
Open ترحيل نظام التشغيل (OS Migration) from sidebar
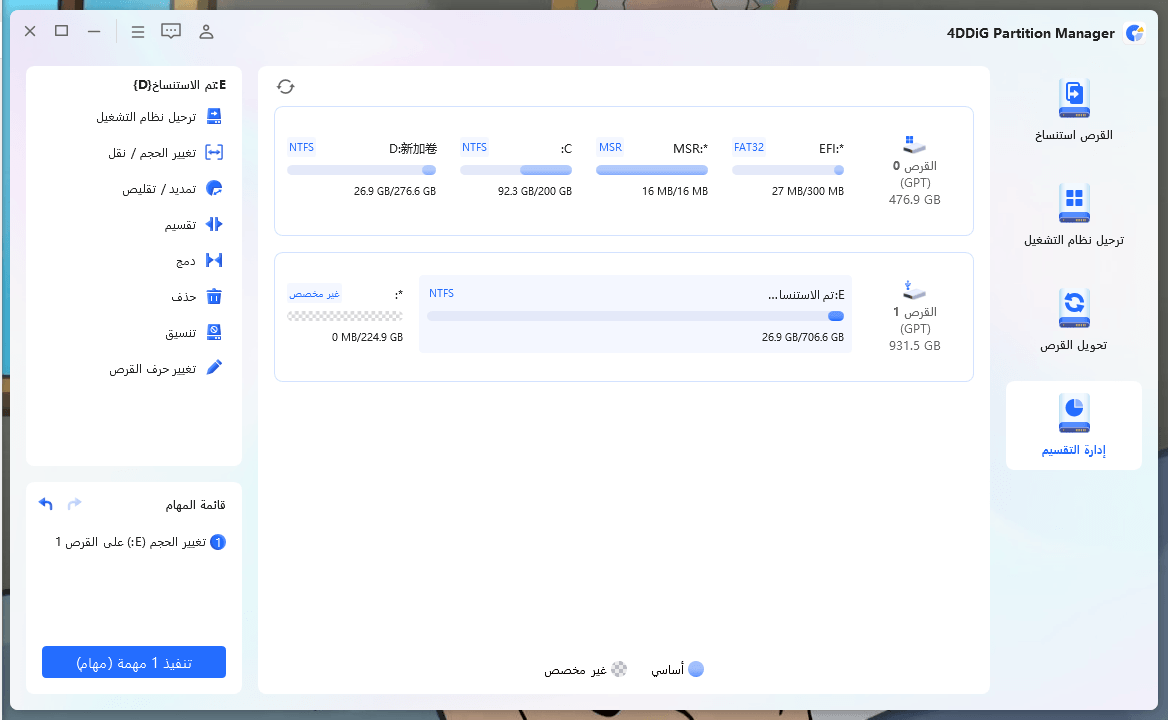click(x=1073, y=215)
